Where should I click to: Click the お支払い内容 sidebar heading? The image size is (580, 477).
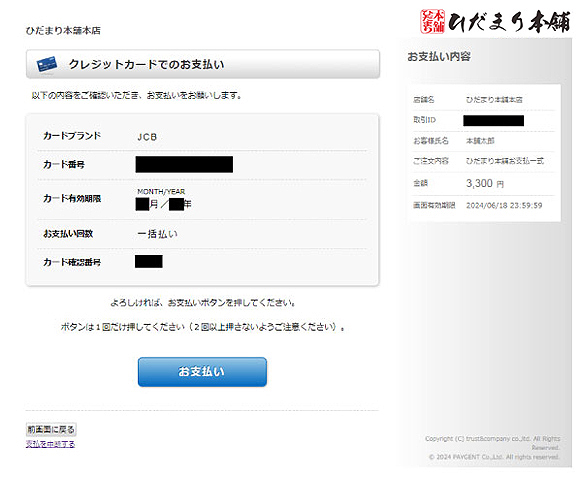click(x=439, y=57)
